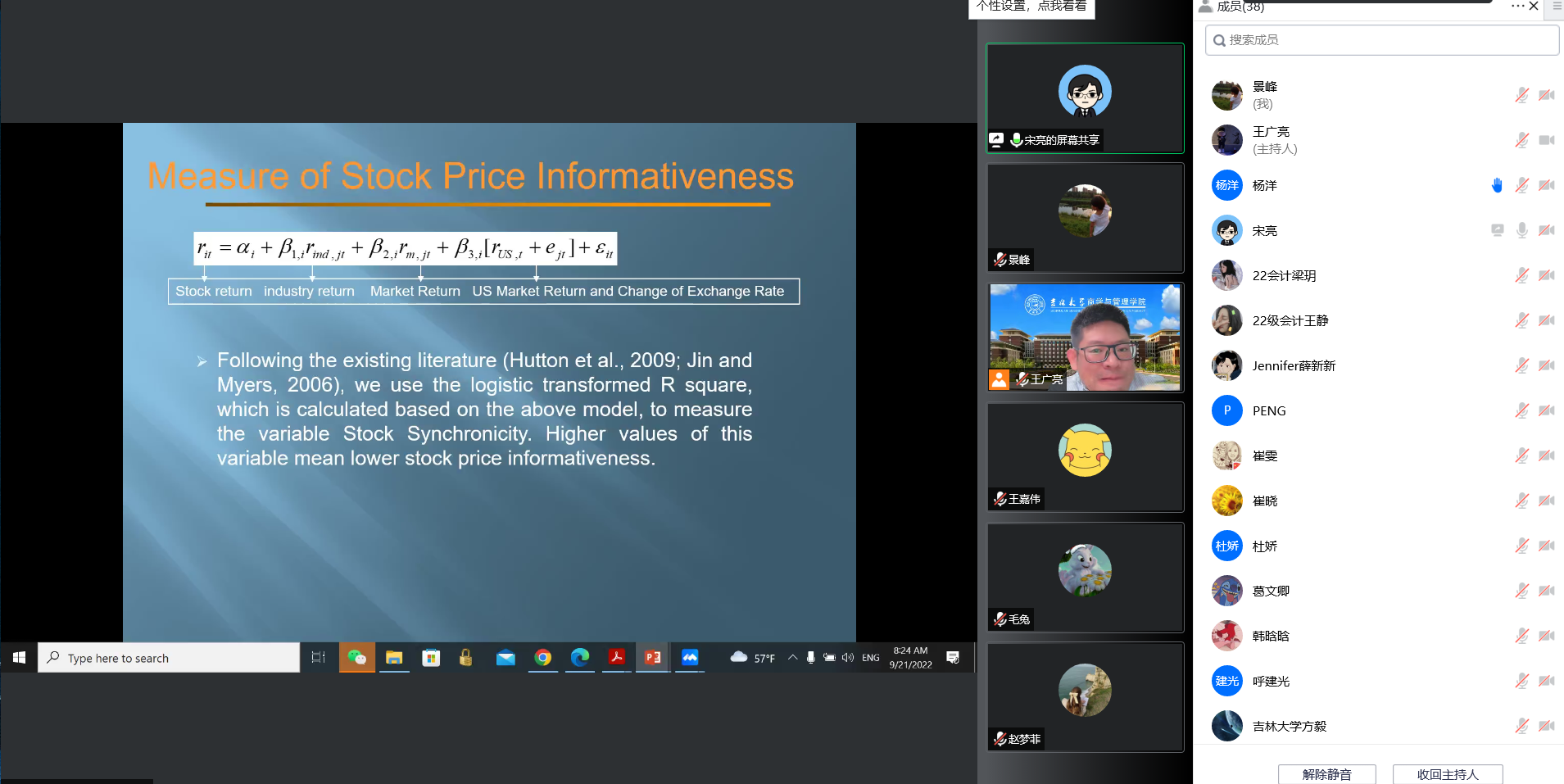Viewport: 1564px width, 784px height.
Task: Open the three-dot more options for members panel
Action: coord(1517,6)
